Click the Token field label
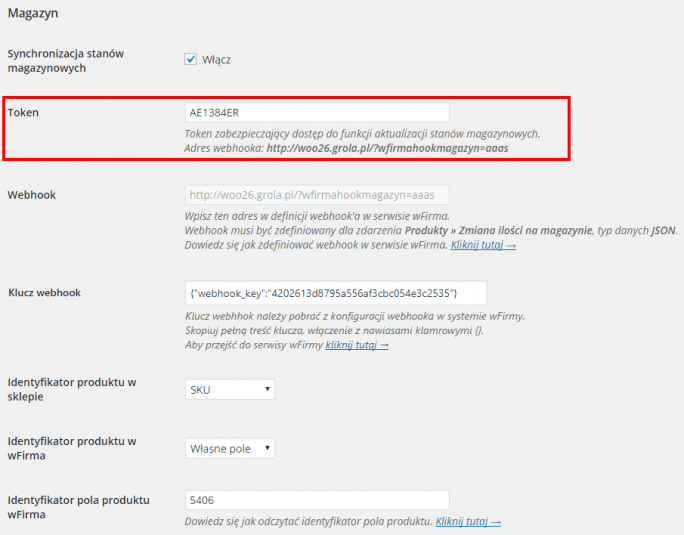Viewport: 684px width, 535px height. click(x=23, y=113)
